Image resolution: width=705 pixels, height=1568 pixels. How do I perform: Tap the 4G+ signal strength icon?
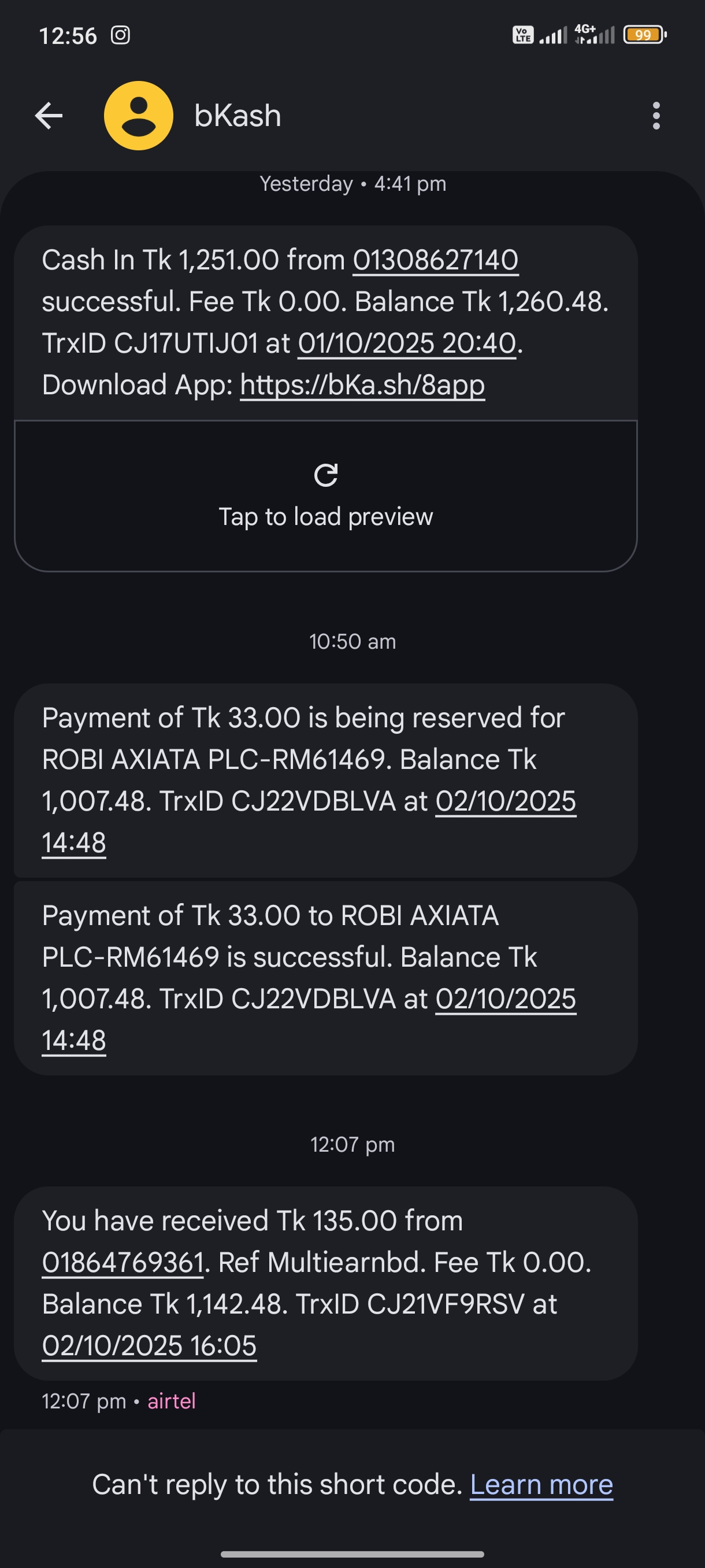pos(595,34)
